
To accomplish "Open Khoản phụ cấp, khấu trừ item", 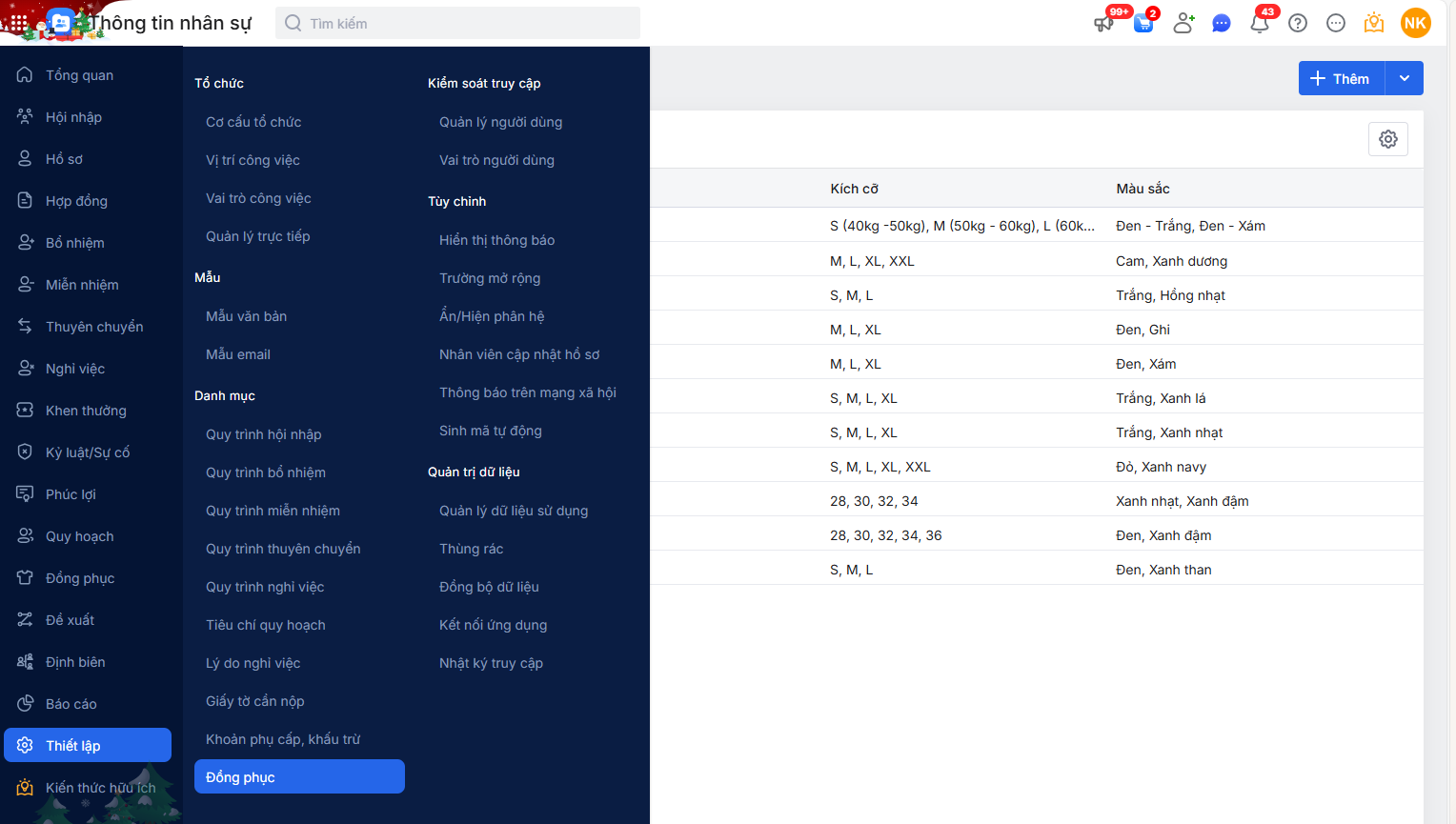I will click(283, 739).
